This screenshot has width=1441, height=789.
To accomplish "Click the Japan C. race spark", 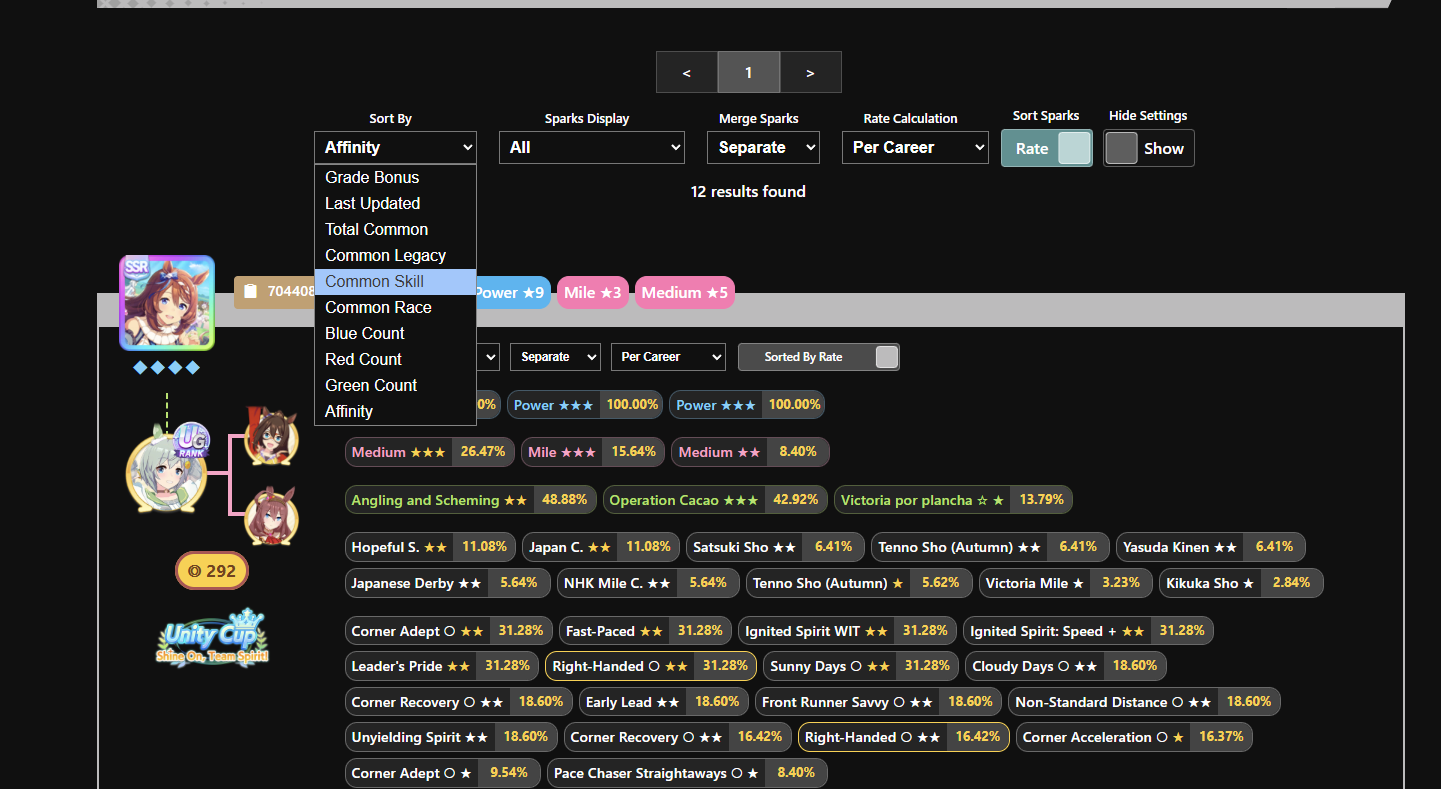I will (x=601, y=547).
